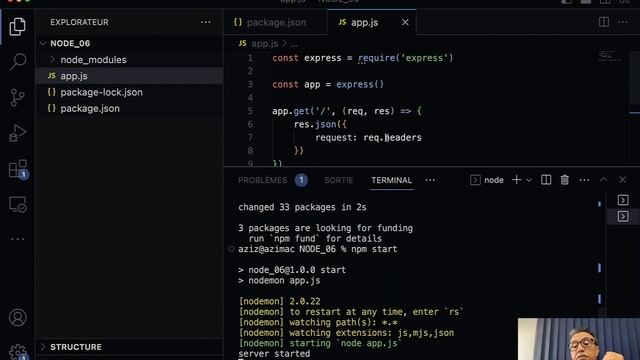Open package.json in the explorer tree
640x360 pixels.
[x=130, y=109]
